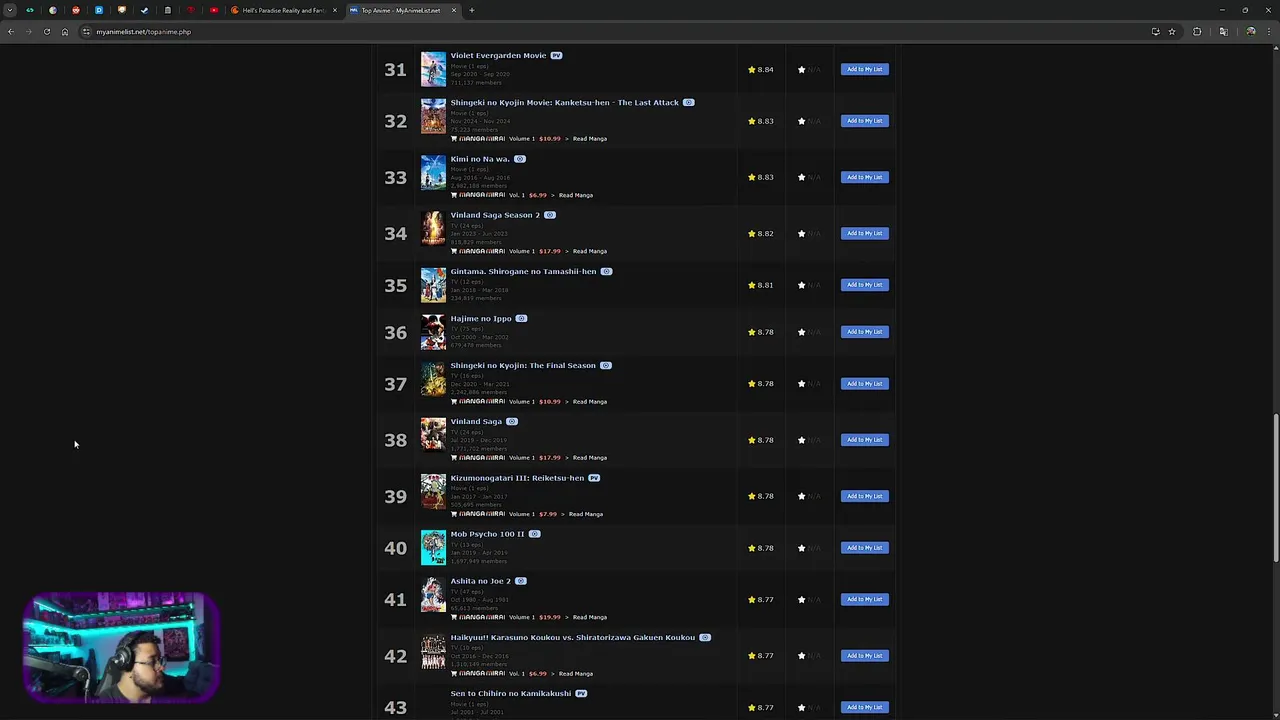The image size is (1280, 720).
Task: Click the Mob Psycho 100 II poster thumbnail
Action: 433,548
